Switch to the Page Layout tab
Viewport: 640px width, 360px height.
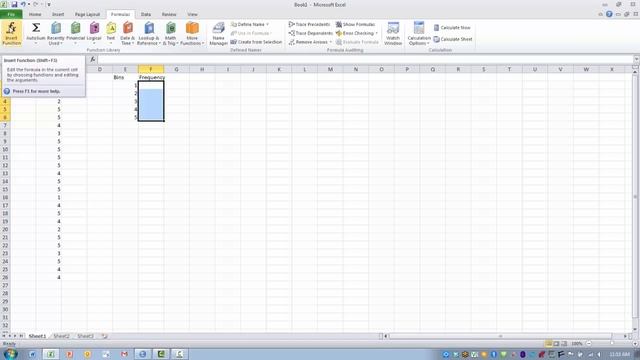pos(87,14)
